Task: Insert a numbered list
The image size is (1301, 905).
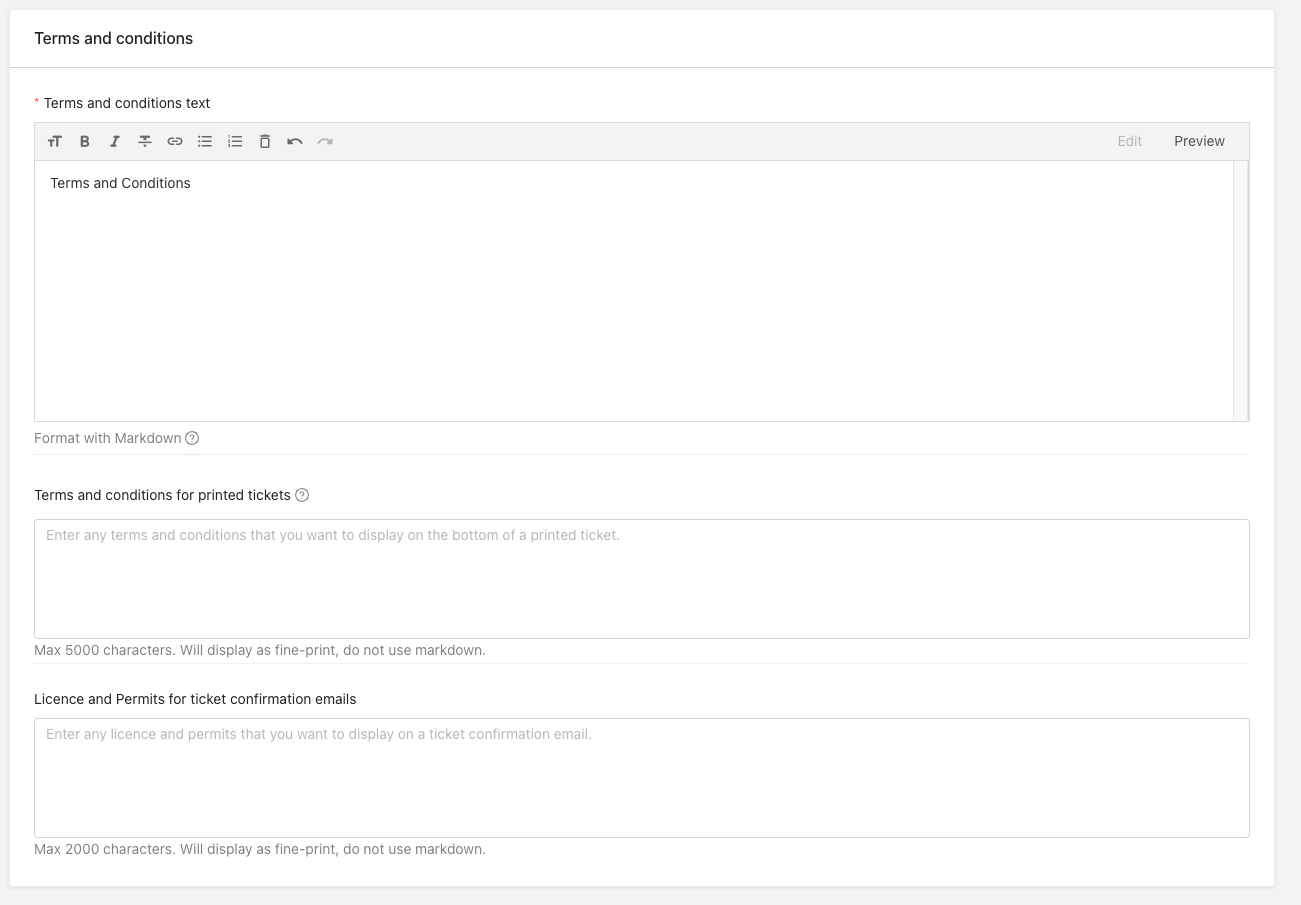Action: (x=235, y=142)
